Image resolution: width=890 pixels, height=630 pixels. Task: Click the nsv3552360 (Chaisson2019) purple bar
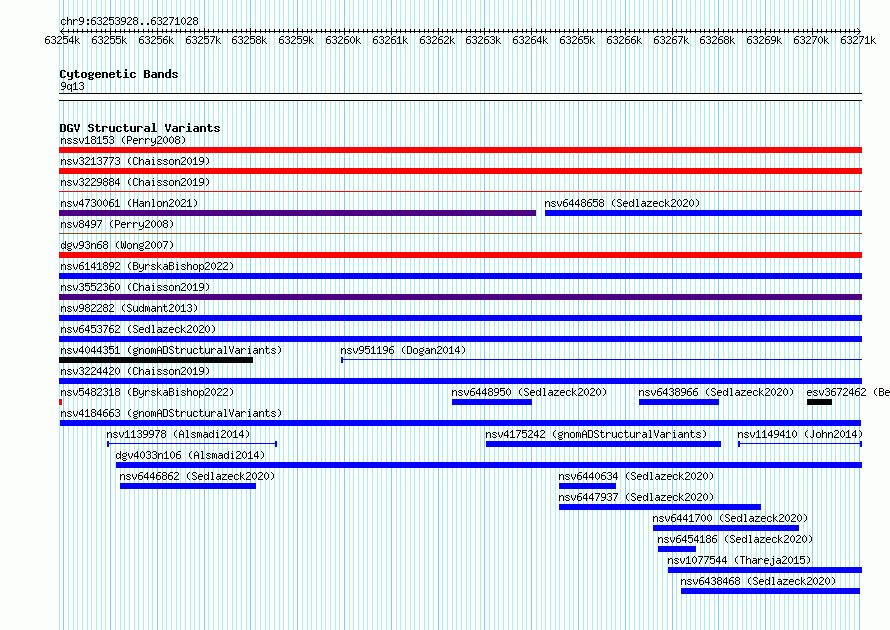click(460, 297)
